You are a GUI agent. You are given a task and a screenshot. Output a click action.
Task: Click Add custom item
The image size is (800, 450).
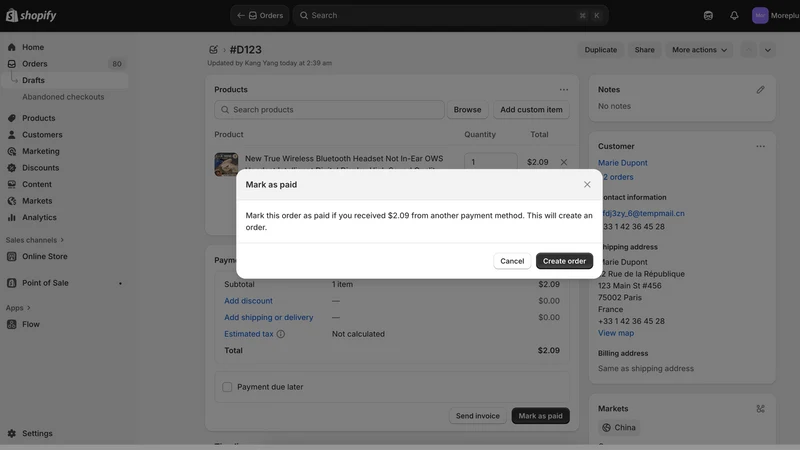pyautogui.click(x=531, y=110)
